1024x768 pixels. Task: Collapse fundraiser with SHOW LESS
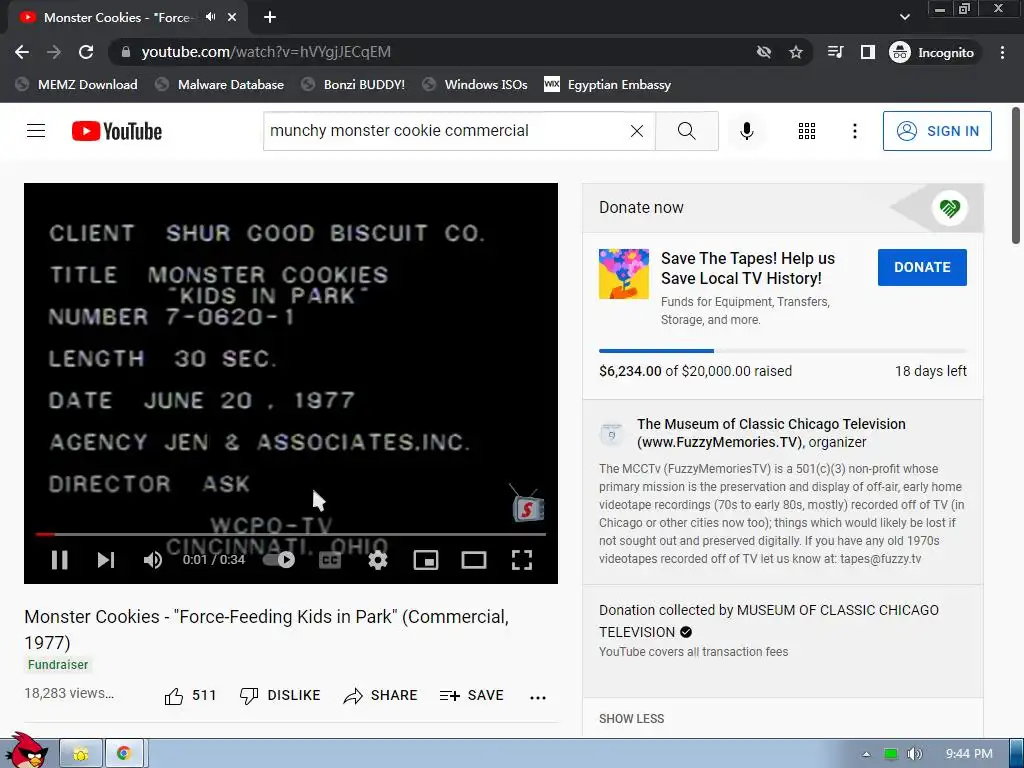pyautogui.click(x=632, y=718)
